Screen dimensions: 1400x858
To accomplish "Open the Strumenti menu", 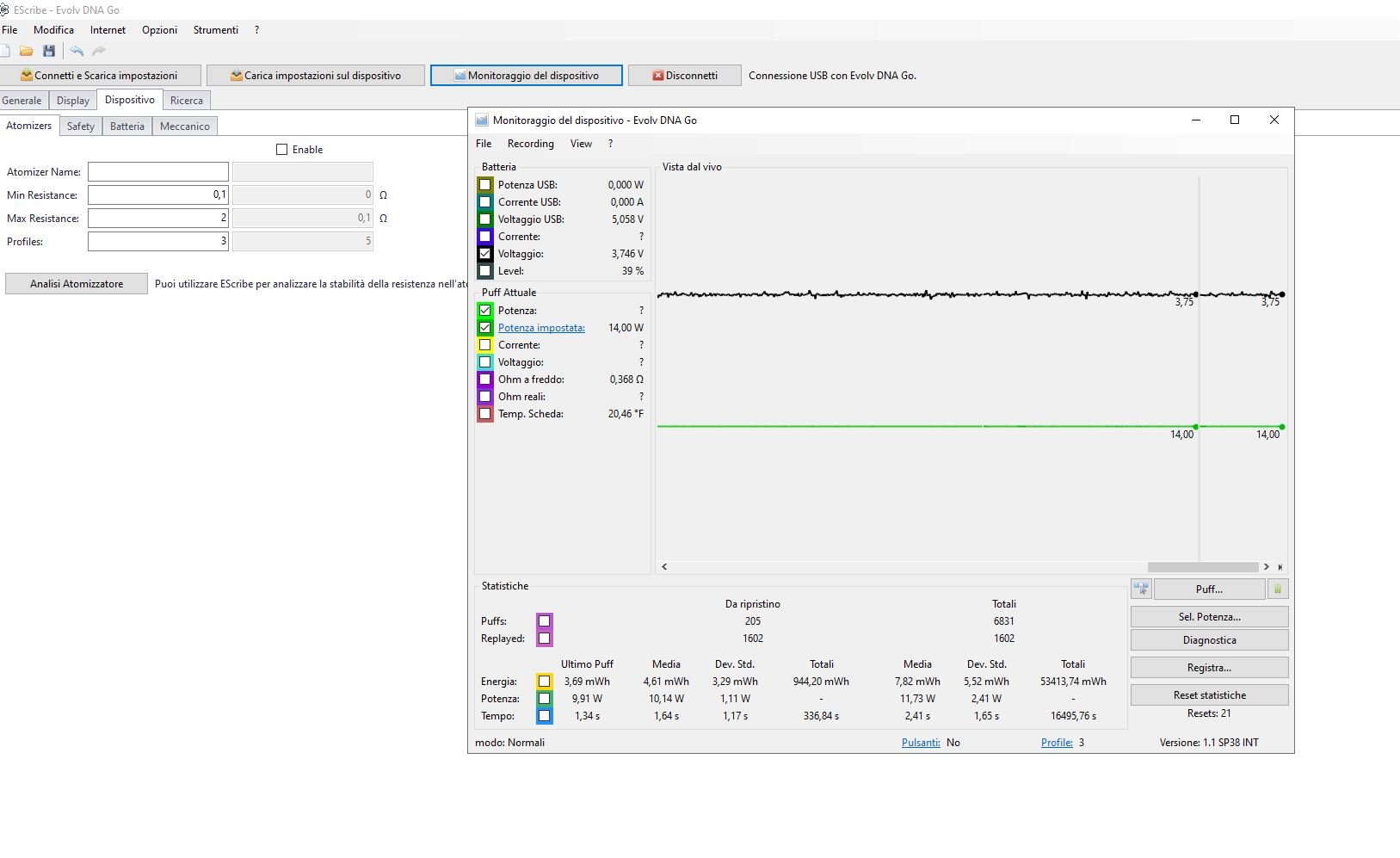I will tap(215, 30).
